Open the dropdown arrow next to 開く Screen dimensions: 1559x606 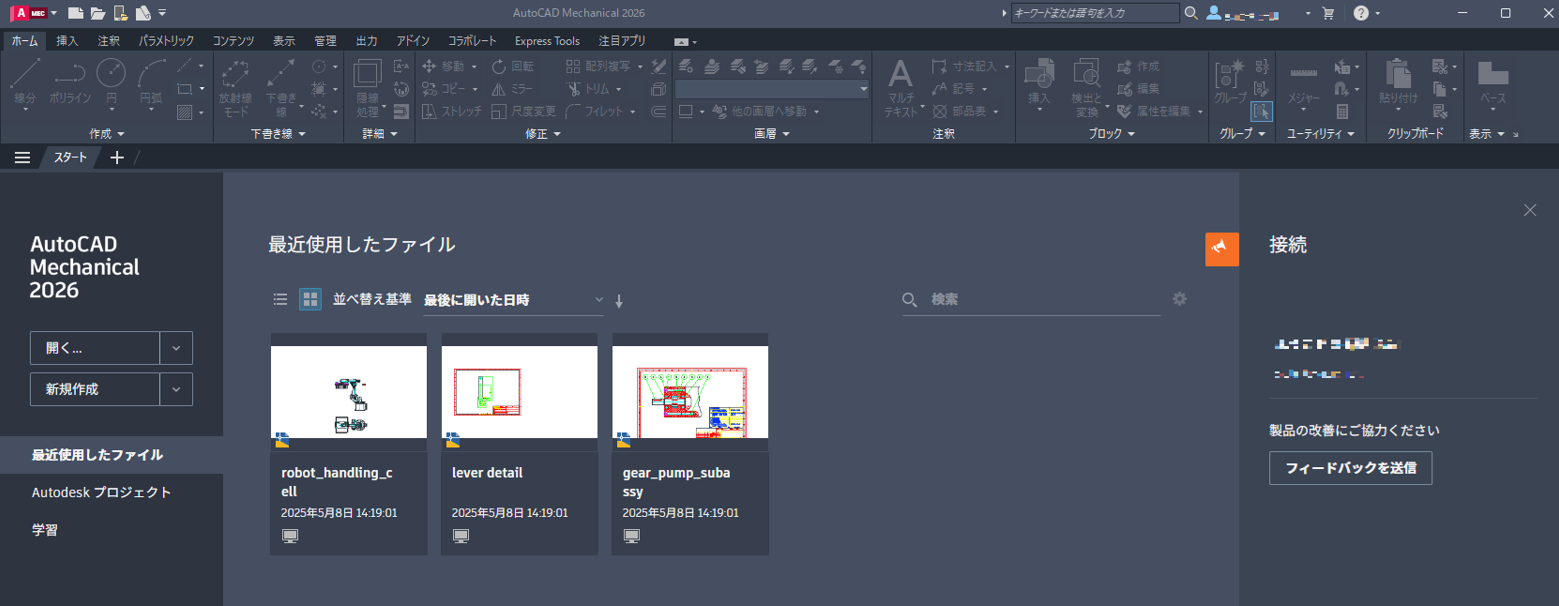[176, 348]
